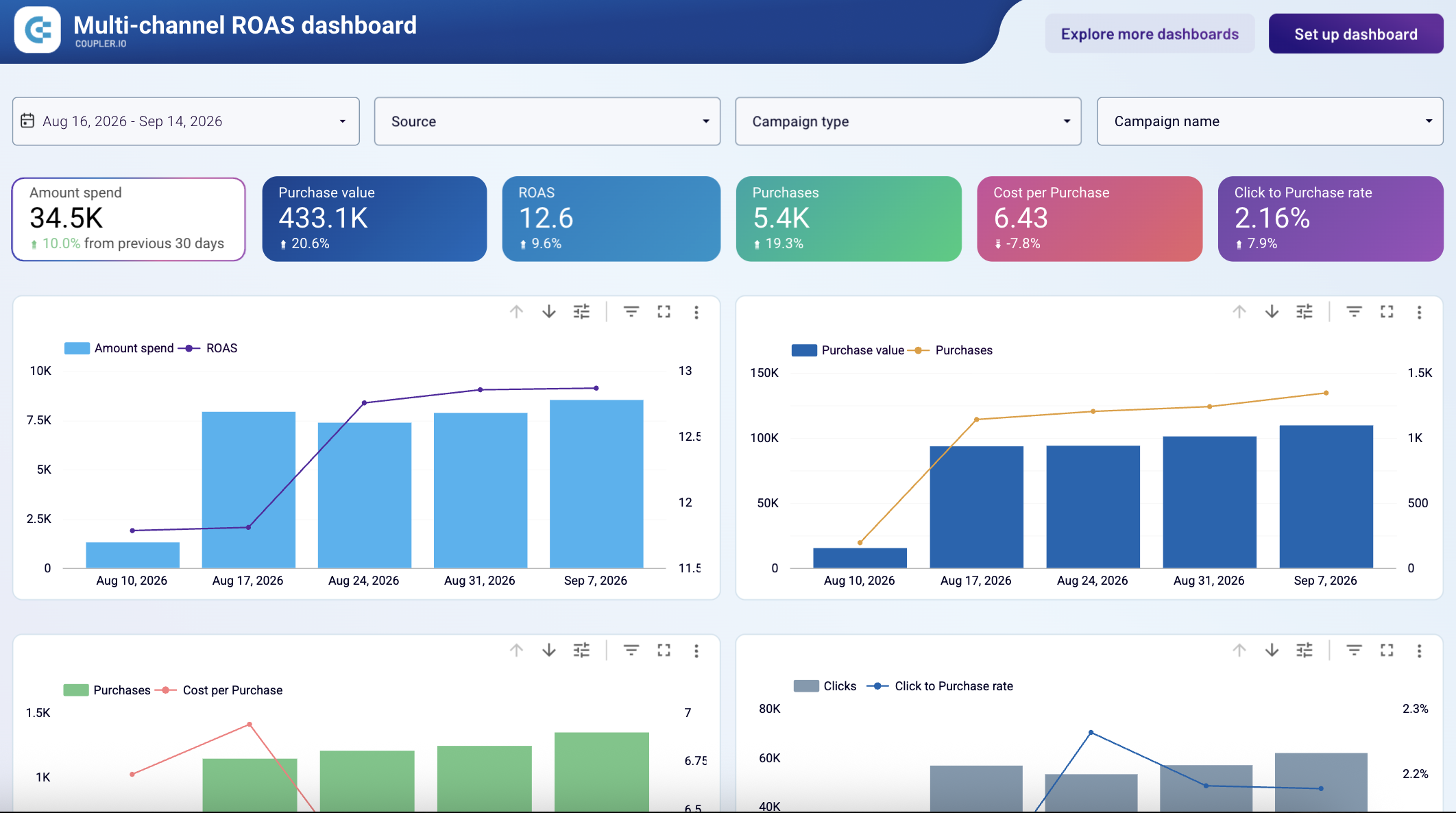Select the ROAS 12.6 scorecard

click(x=611, y=219)
